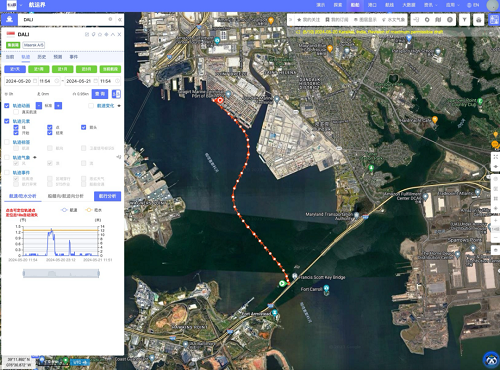Viewport: 500px width, 370px height.
Task: Click the blue 查询 query button
Action: point(100,94)
